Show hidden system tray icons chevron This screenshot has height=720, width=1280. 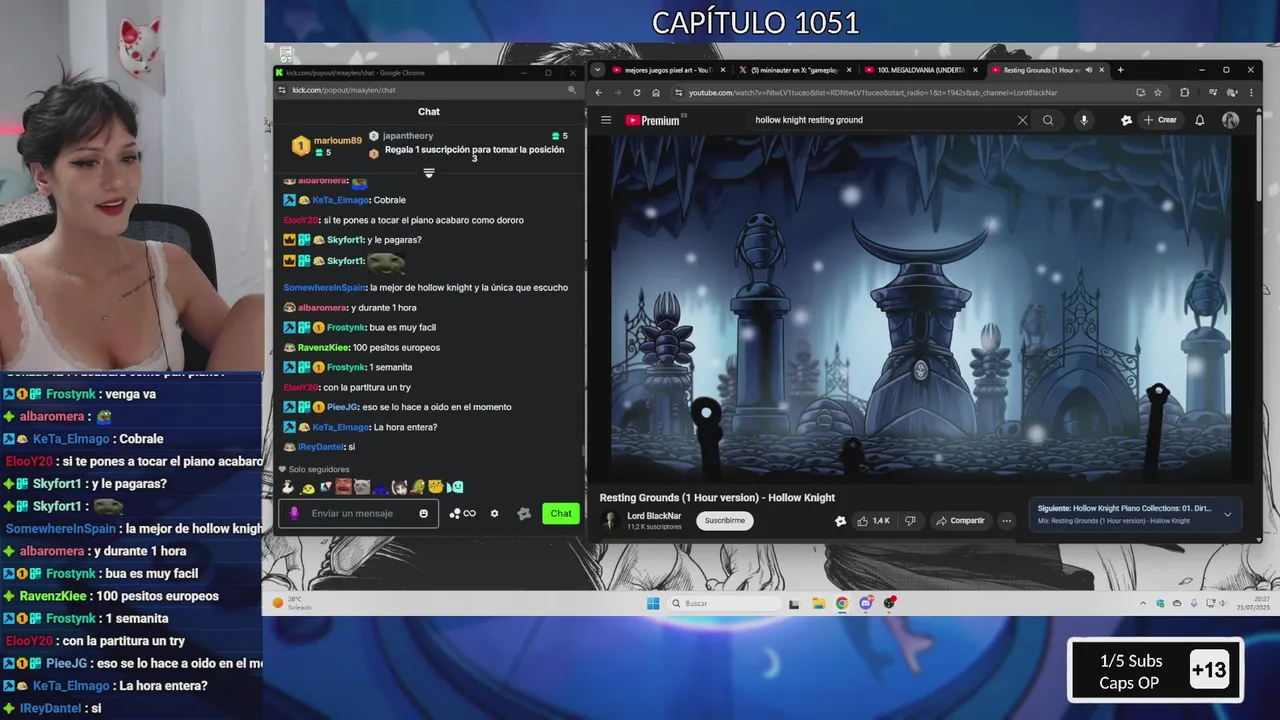[x=1143, y=603]
